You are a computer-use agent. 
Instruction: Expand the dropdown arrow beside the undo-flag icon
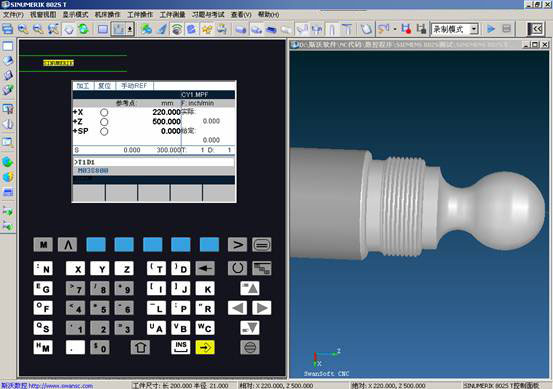point(395,29)
